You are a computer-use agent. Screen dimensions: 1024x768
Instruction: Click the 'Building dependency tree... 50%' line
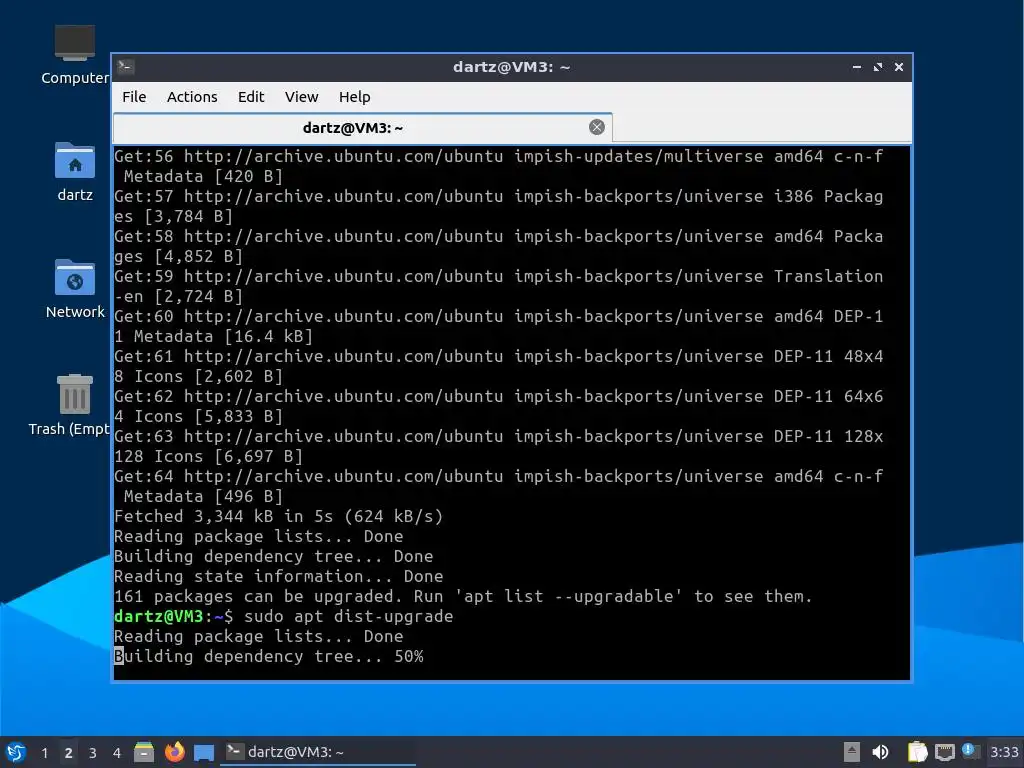click(x=268, y=656)
